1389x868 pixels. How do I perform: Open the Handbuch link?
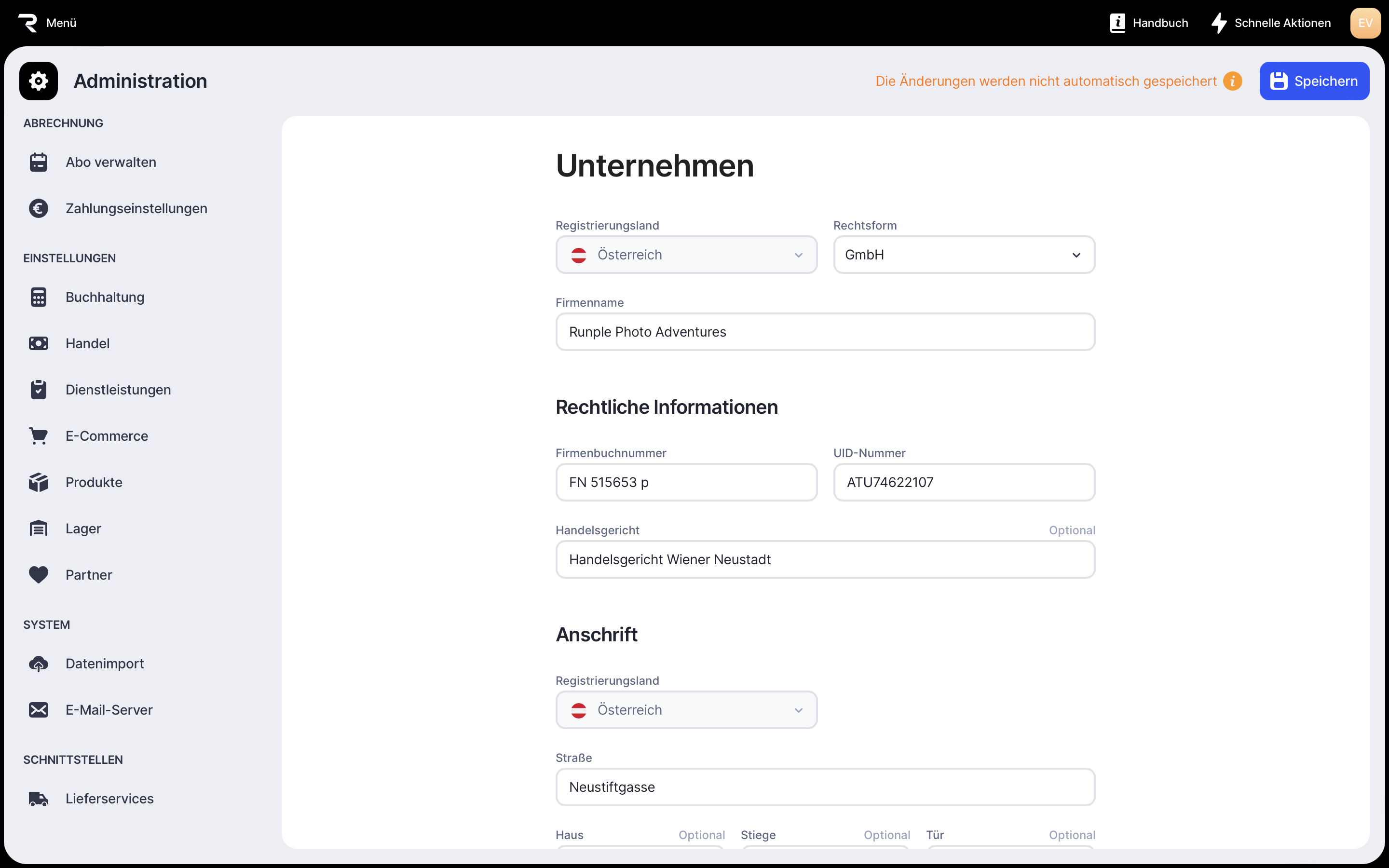click(x=1148, y=23)
